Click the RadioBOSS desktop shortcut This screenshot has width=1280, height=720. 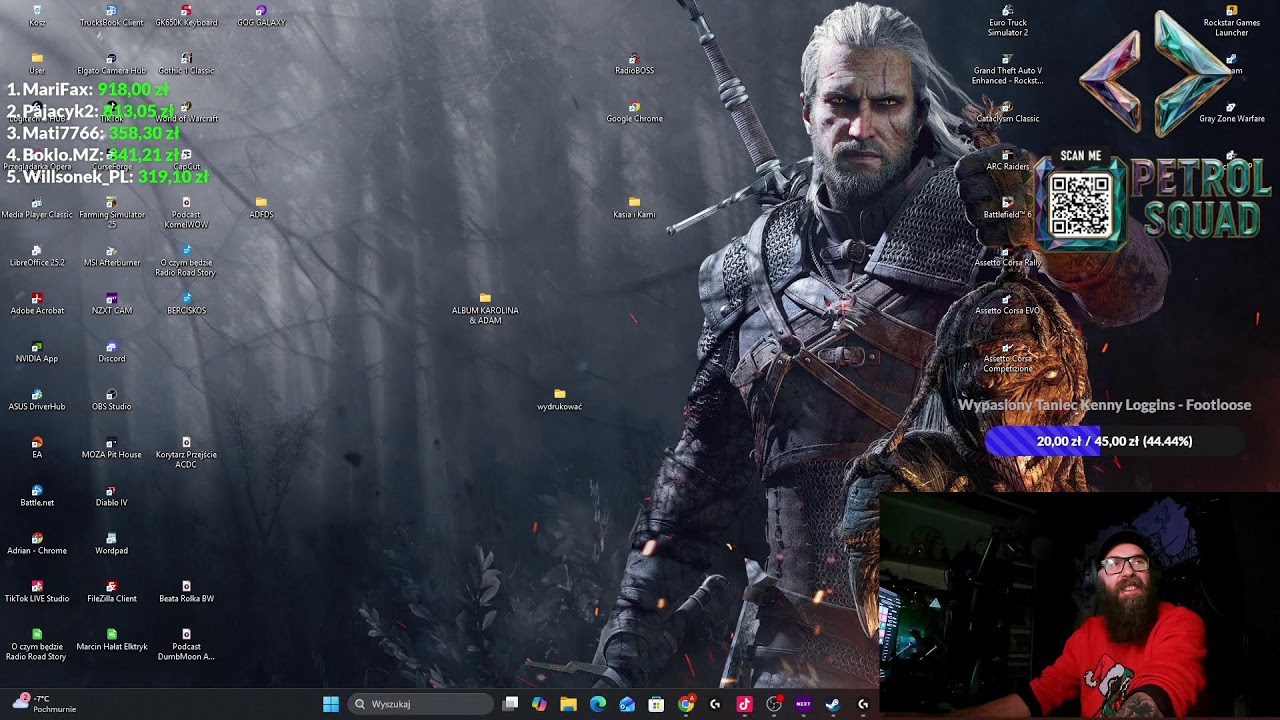click(634, 63)
